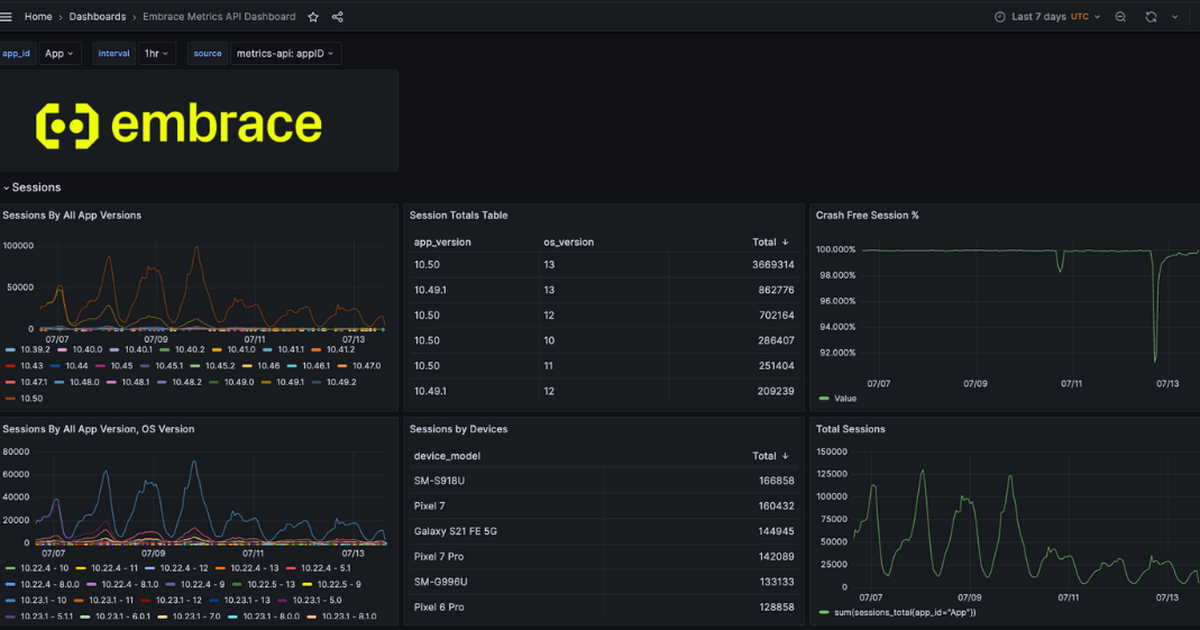Toggle the 10.23.1 - 8.0.0 legend series
The height and width of the screenshot is (630, 1200).
pos(271,616)
